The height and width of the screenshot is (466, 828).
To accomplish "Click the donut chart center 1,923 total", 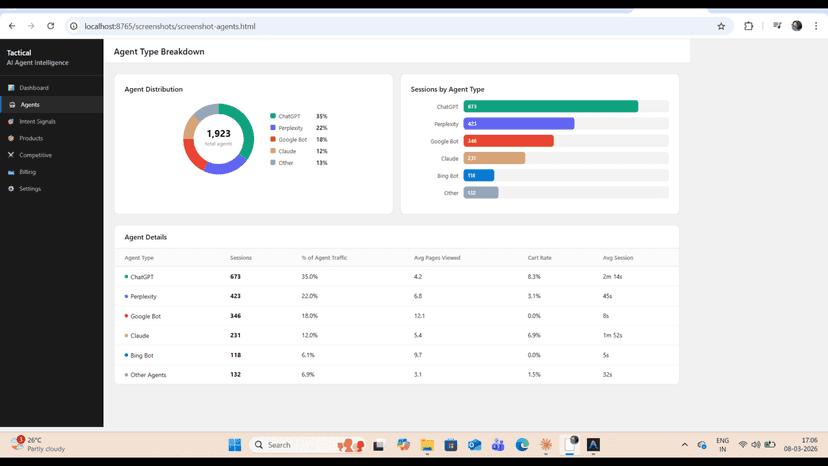I will [x=219, y=137].
